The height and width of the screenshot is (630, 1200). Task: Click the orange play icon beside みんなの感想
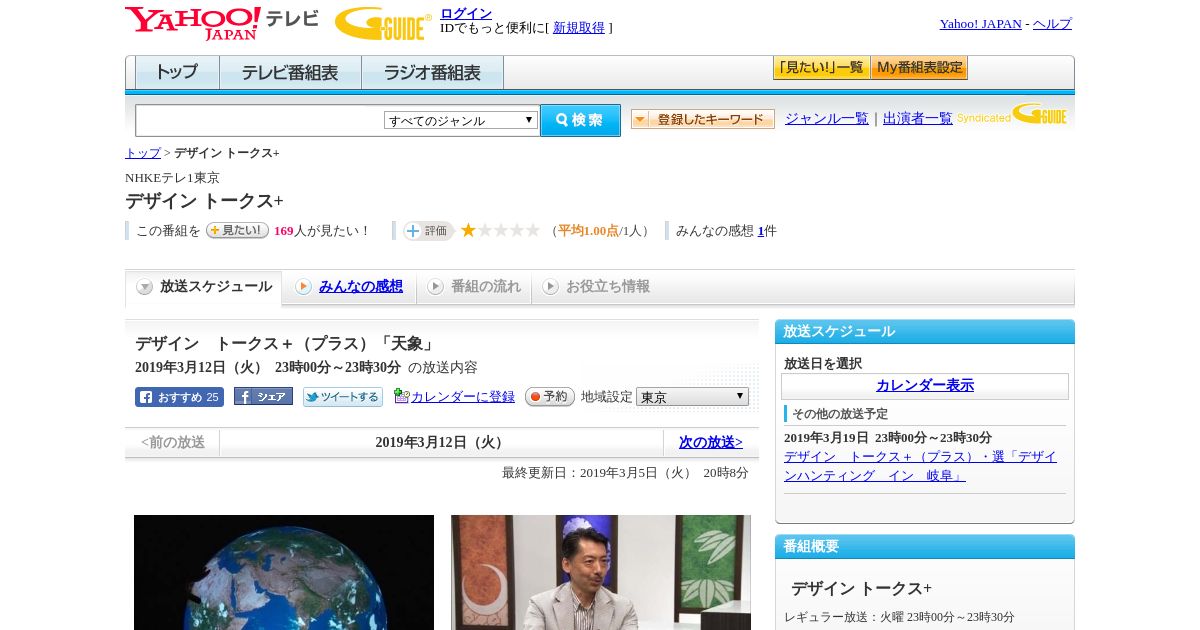point(303,287)
